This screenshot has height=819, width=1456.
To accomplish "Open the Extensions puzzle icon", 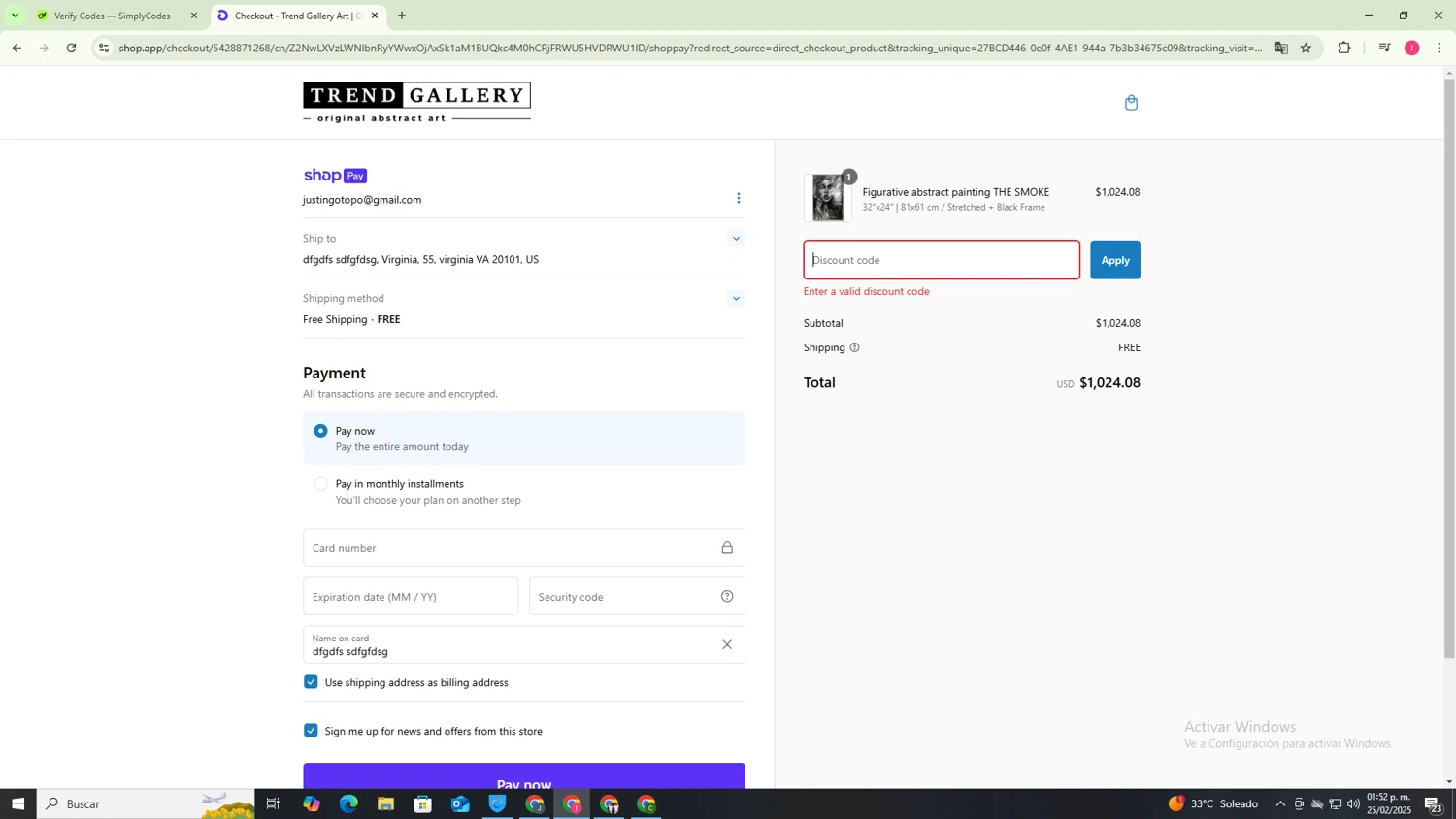I will point(1344,48).
